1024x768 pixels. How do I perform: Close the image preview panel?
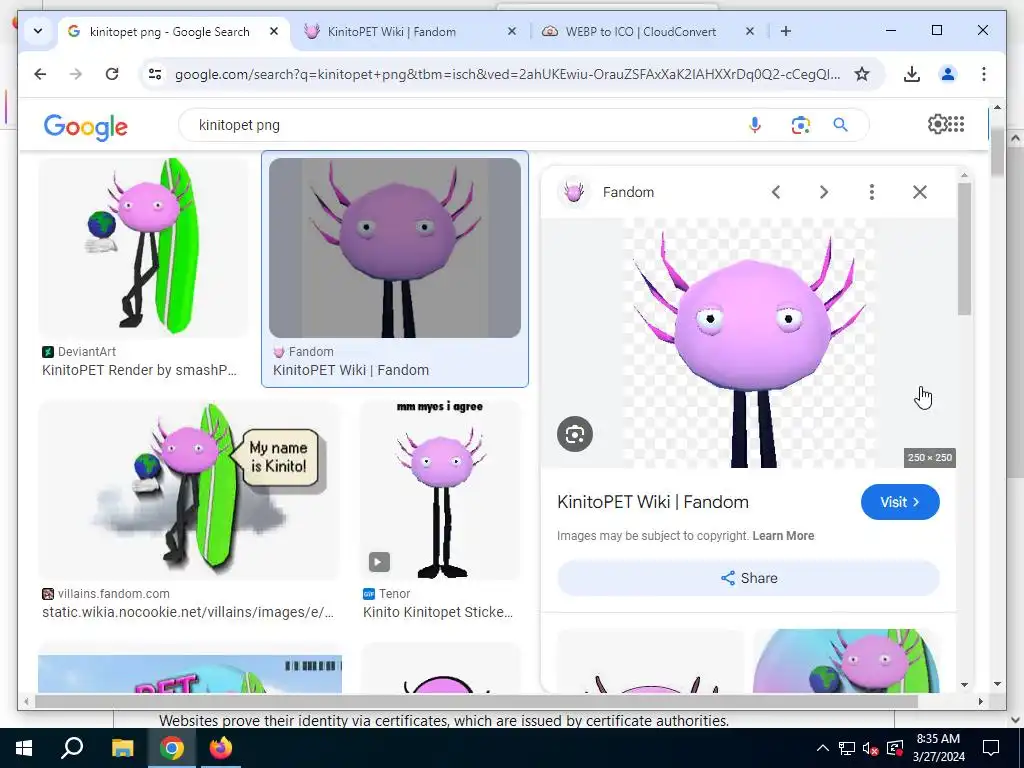pyautogui.click(x=920, y=192)
